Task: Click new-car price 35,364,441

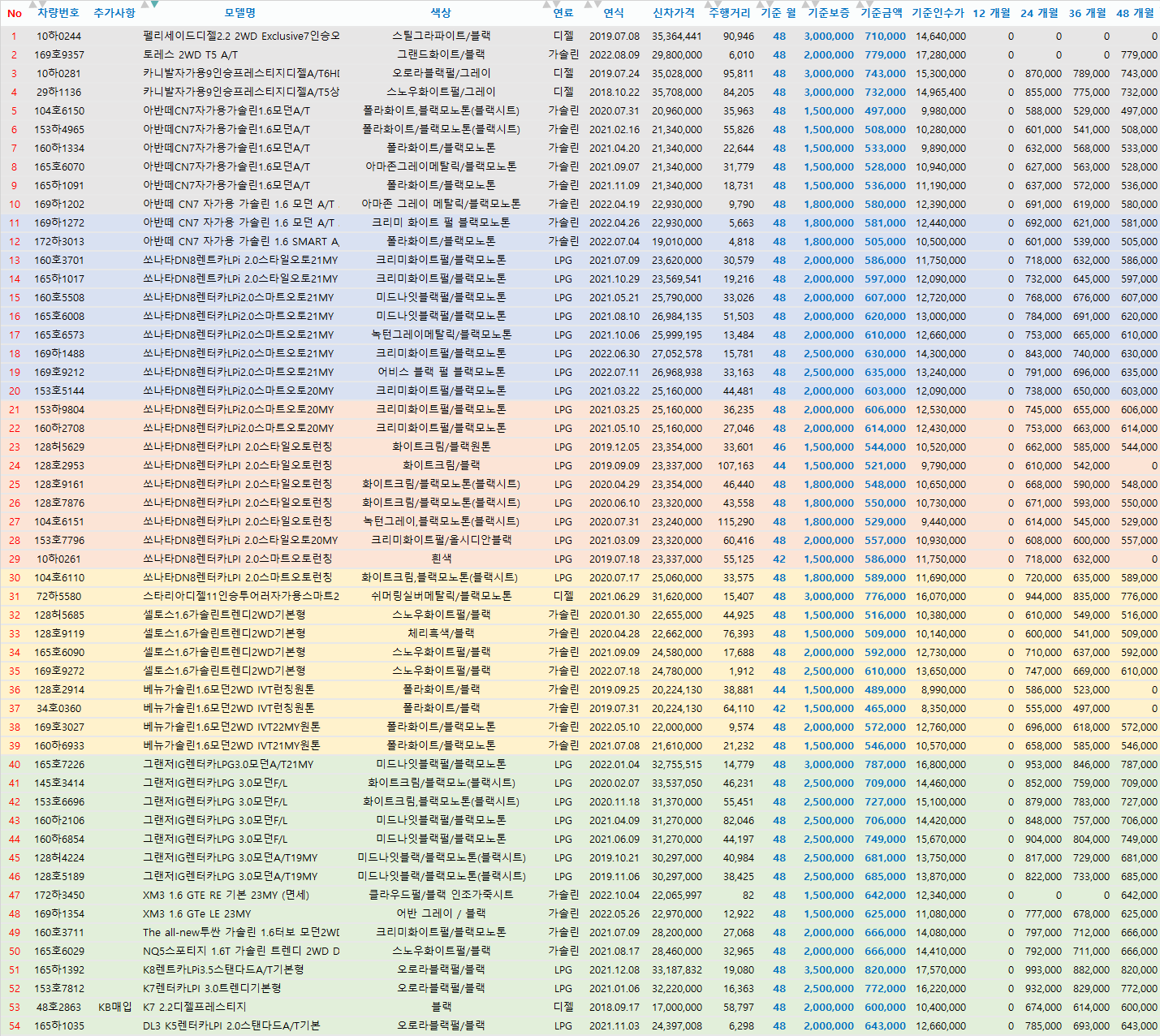Action: click(x=677, y=37)
